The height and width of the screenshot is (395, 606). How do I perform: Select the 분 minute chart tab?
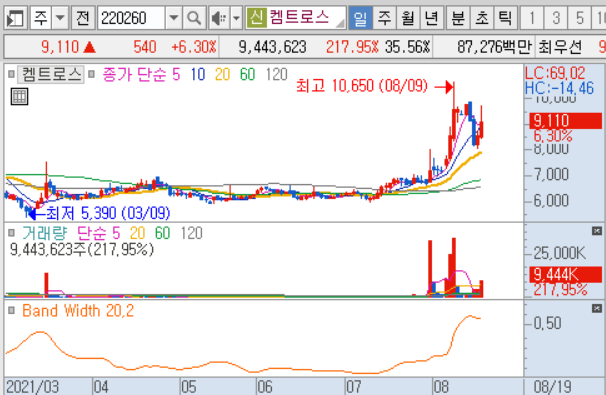point(458,18)
